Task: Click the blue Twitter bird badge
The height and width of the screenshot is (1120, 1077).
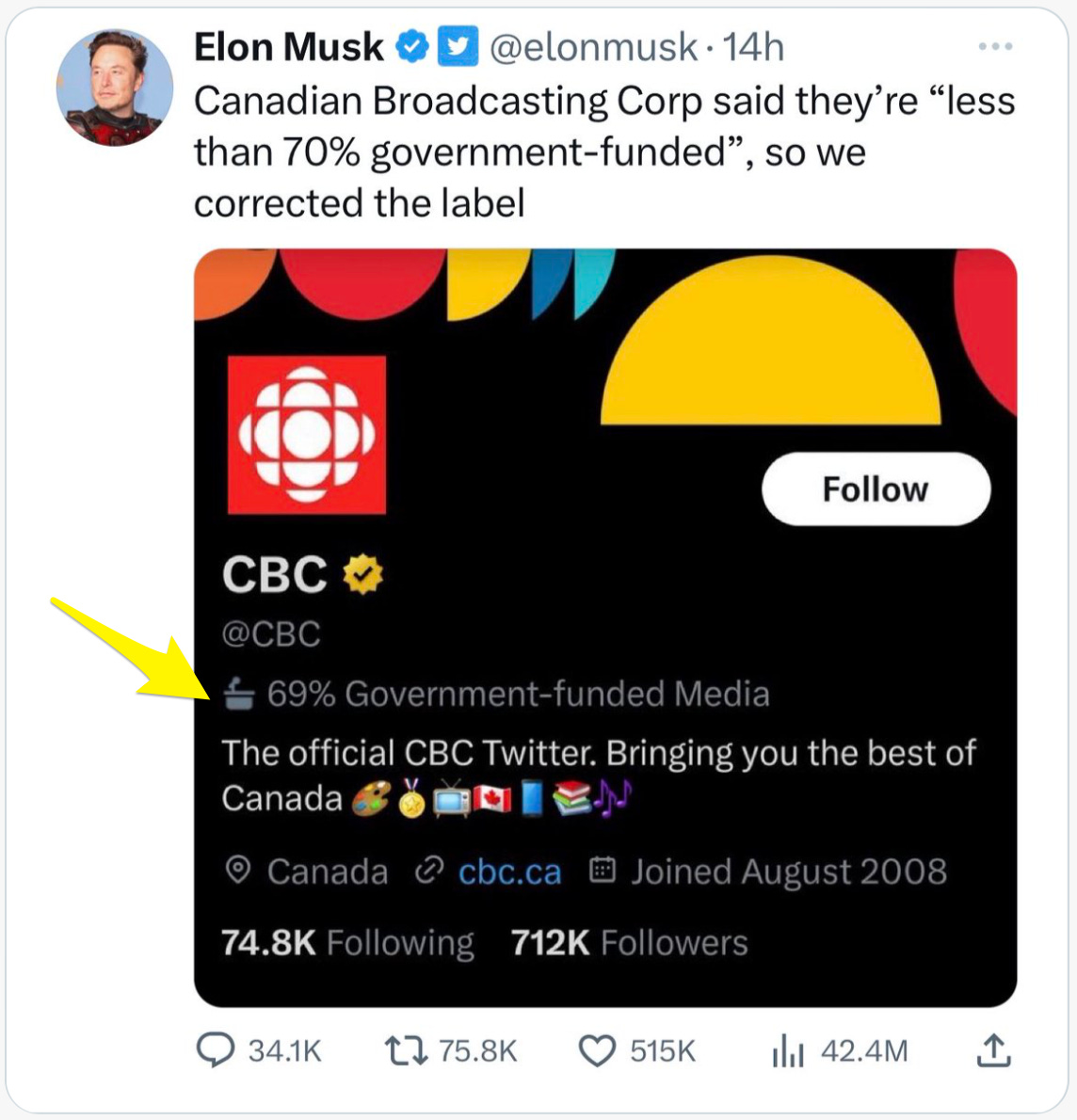Action: pos(458,46)
